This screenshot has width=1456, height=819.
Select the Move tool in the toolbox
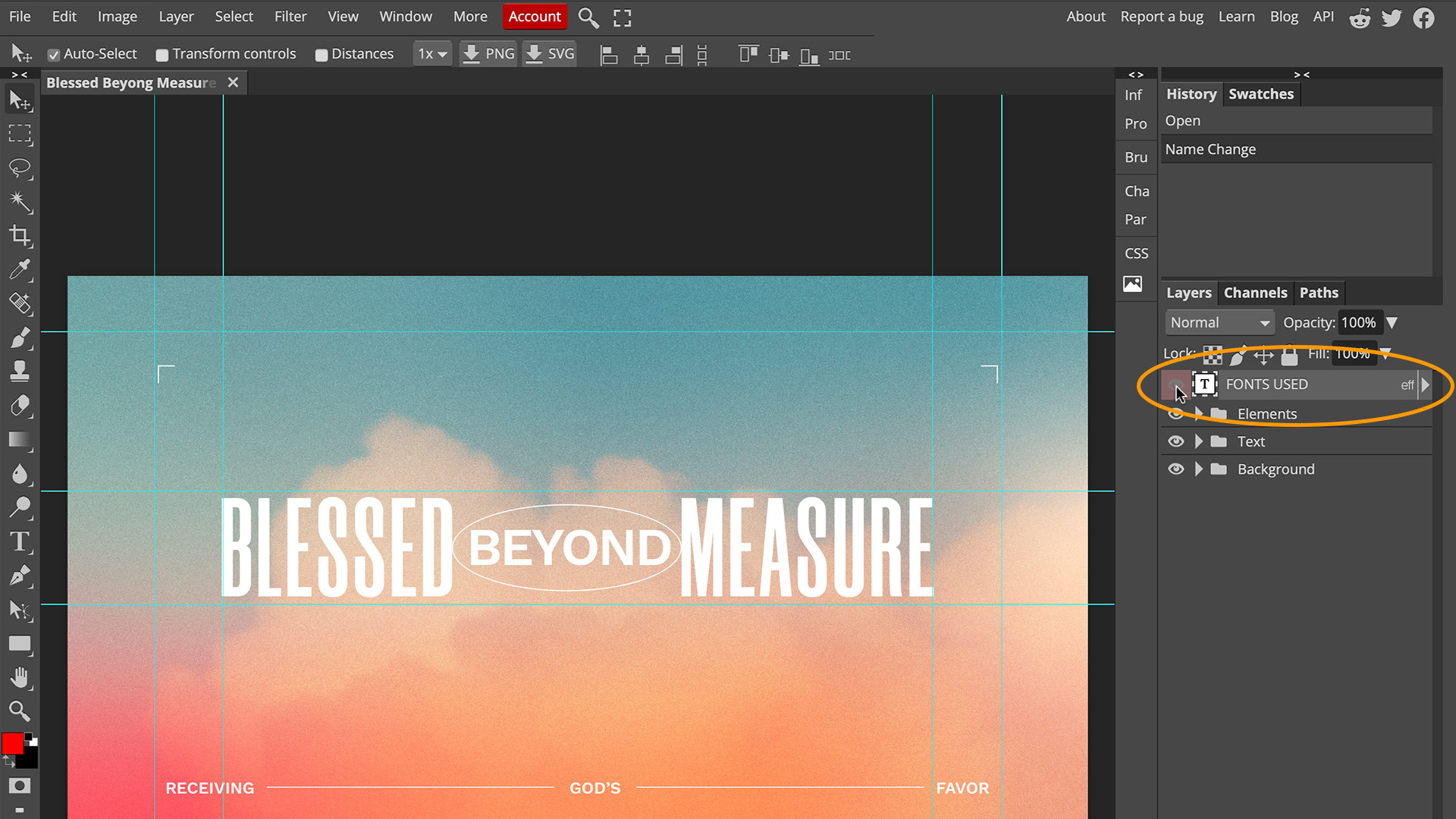point(20,100)
